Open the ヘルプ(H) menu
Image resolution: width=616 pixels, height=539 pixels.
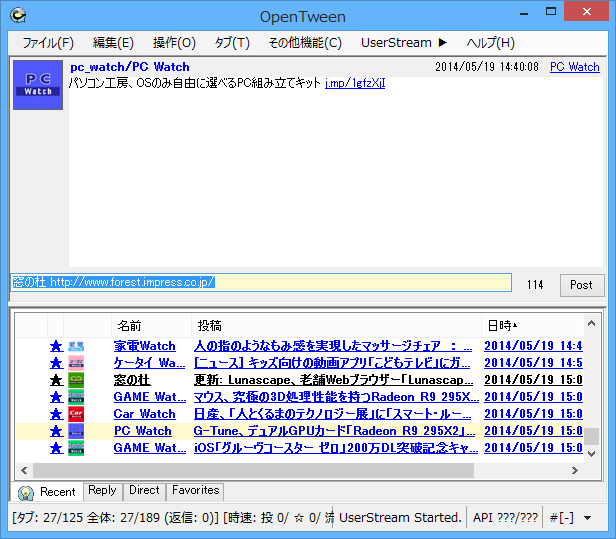[x=490, y=42]
